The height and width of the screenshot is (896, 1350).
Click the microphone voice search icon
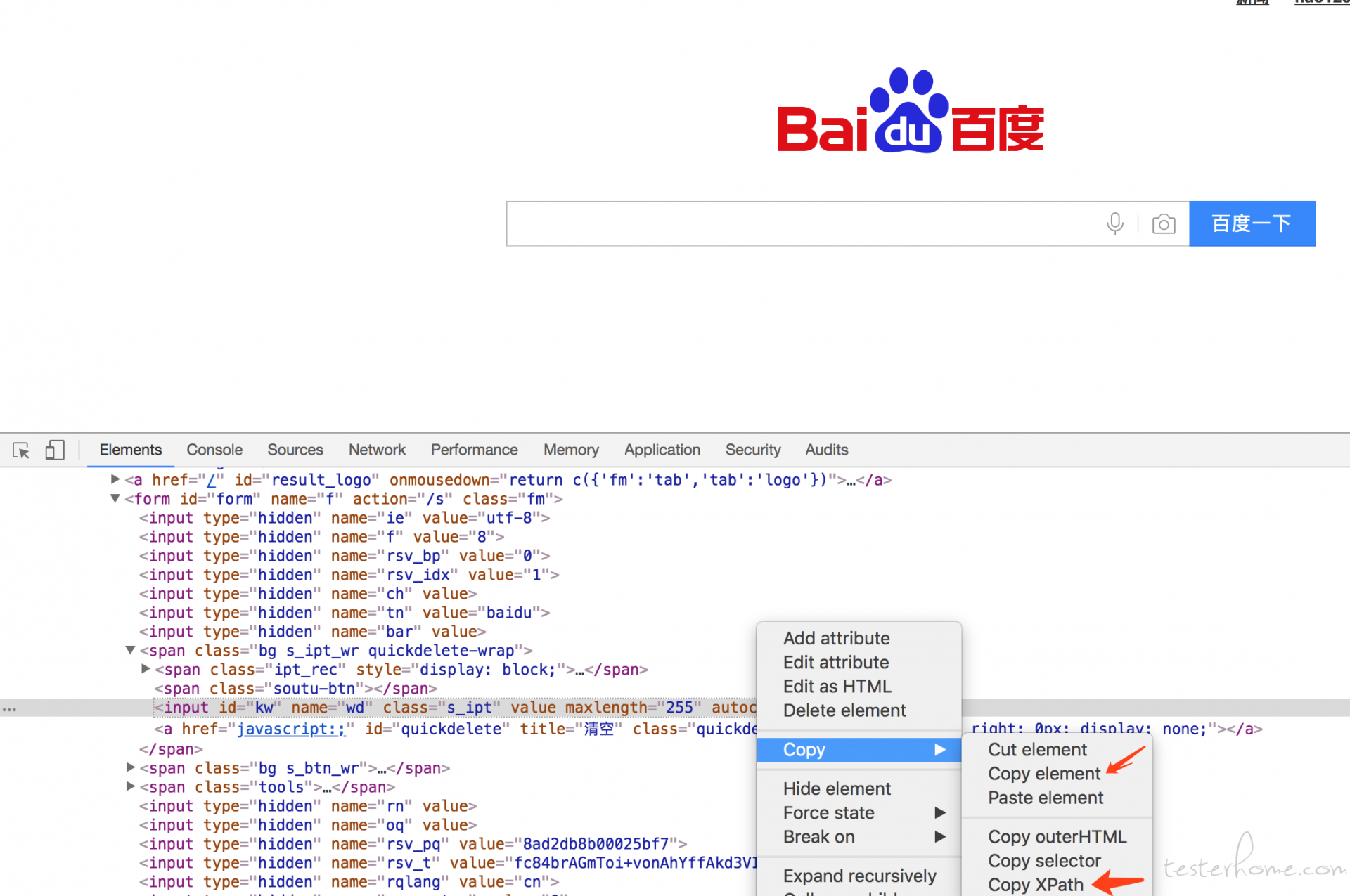pyautogui.click(x=1115, y=223)
